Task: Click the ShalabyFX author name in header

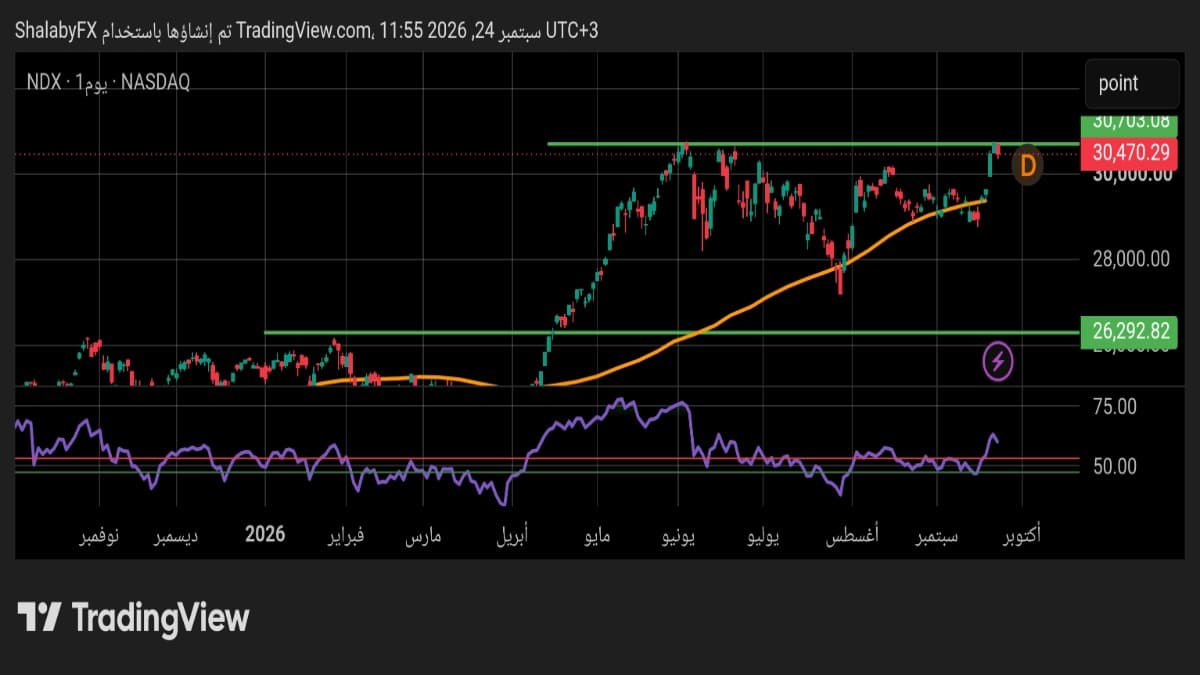Action: (x=56, y=31)
